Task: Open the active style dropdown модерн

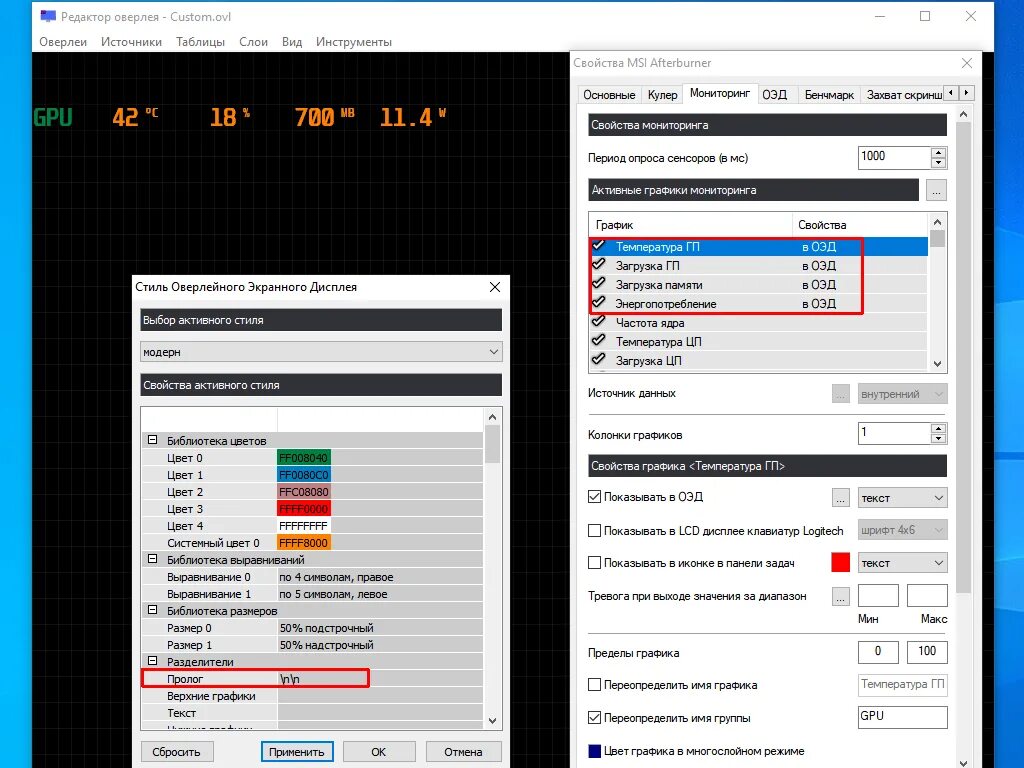Action: click(321, 352)
